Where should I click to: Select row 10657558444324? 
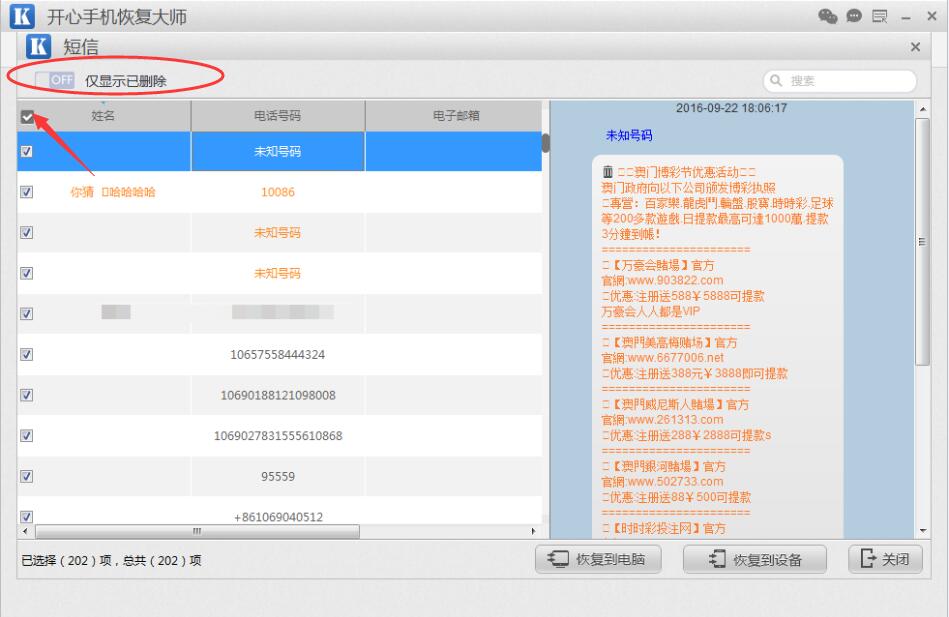coord(280,354)
